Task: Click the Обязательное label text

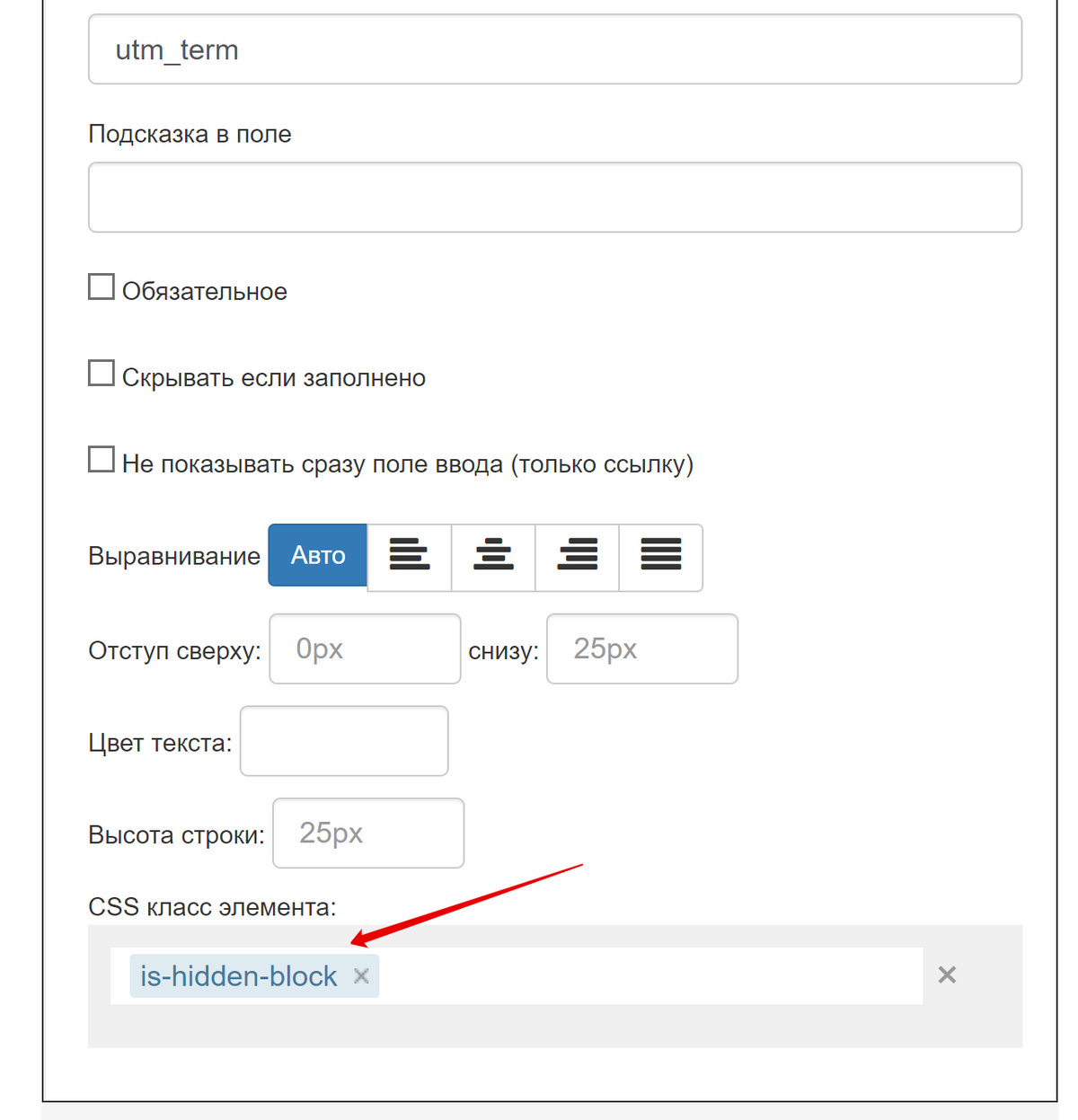Action: [205, 292]
